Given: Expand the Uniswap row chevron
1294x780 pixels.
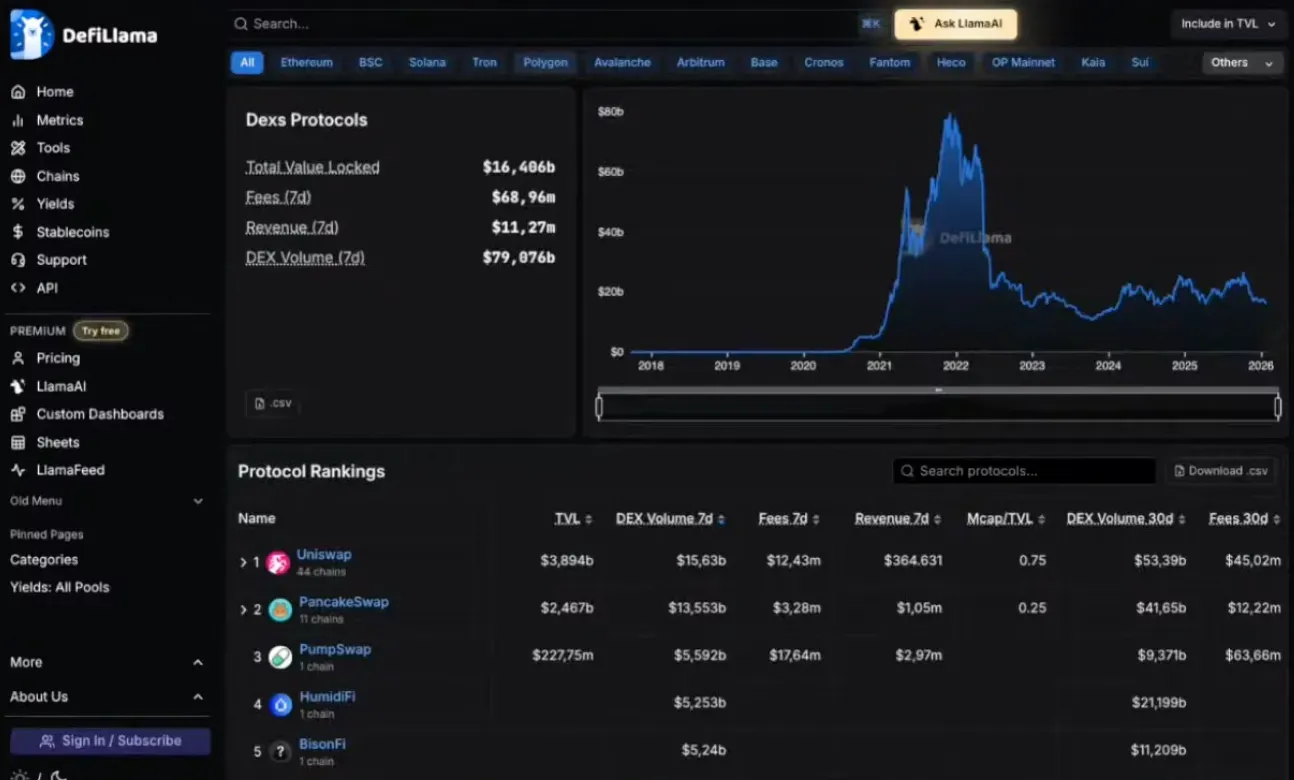Looking at the screenshot, I should point(243,563).
